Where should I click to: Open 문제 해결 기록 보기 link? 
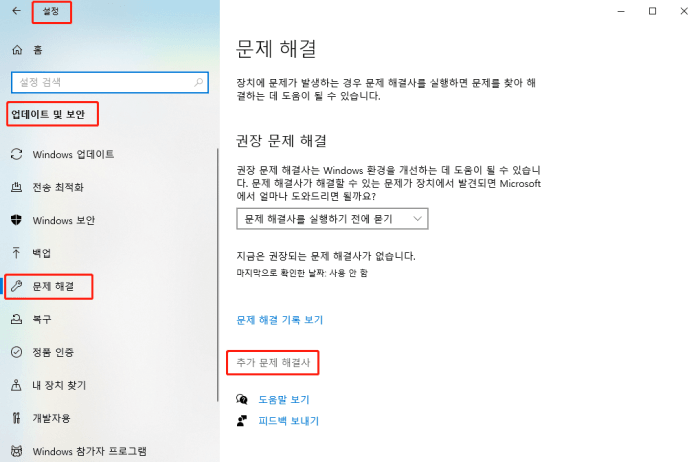[279, 320]
